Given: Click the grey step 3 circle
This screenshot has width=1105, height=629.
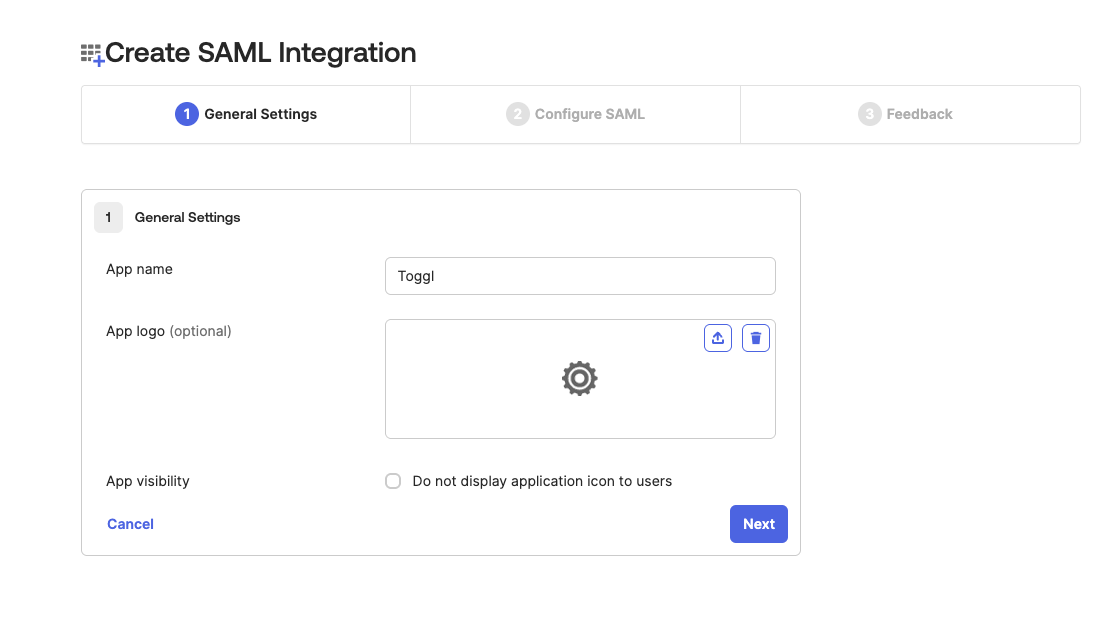Looking at the screenshot, I should pyautogui.click(x=869, y=114).
